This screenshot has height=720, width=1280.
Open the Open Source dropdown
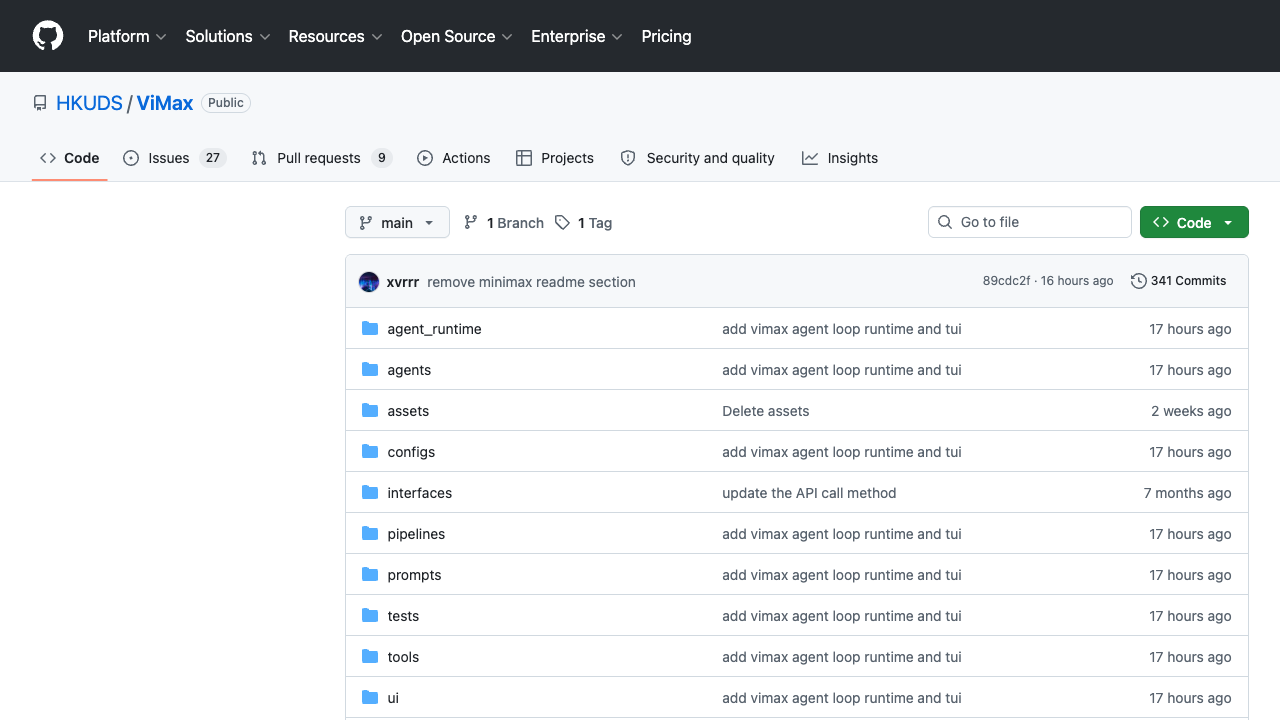pos(457,36)
